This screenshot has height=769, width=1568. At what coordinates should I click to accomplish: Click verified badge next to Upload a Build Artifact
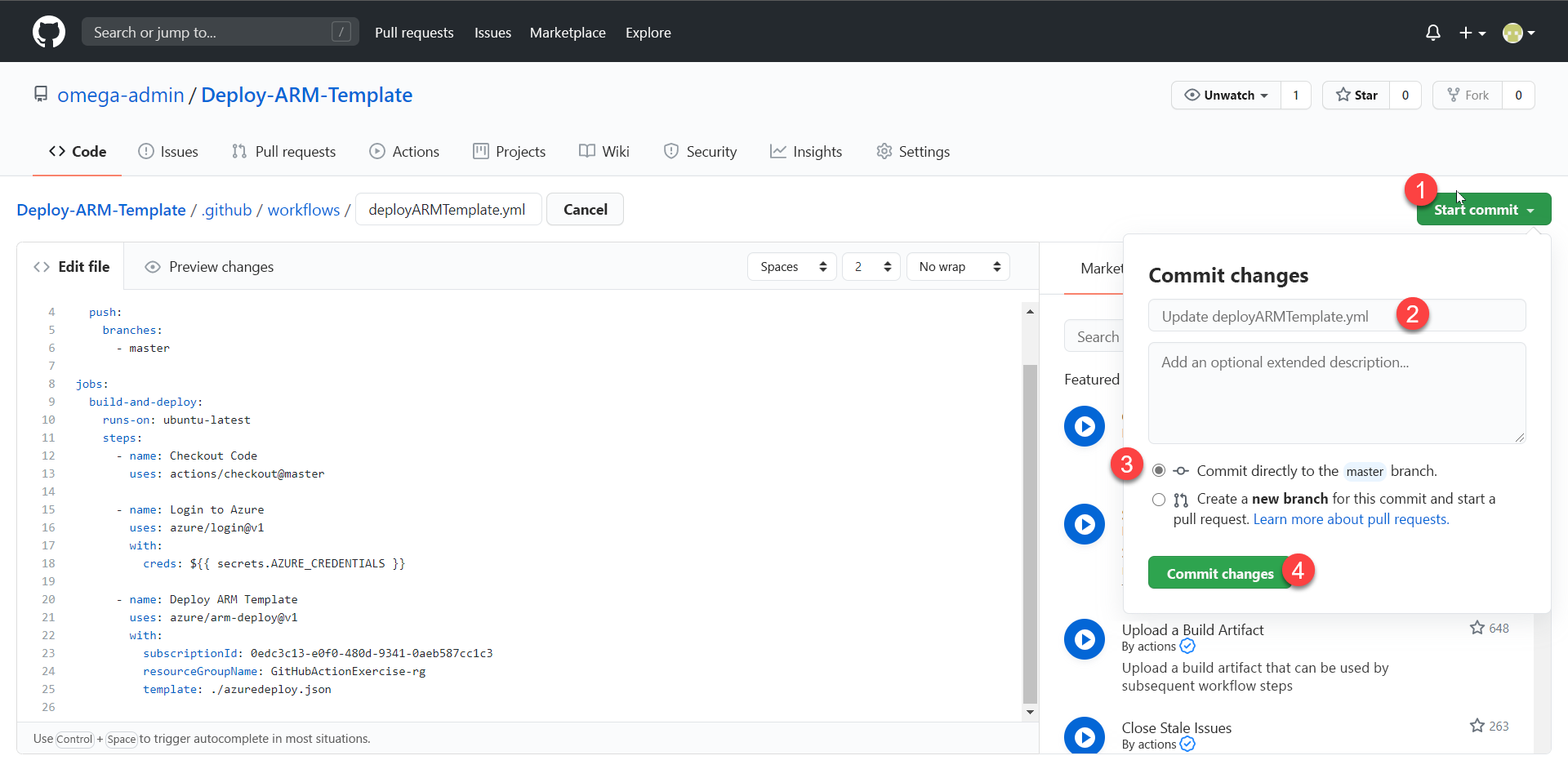[1187, 647]
